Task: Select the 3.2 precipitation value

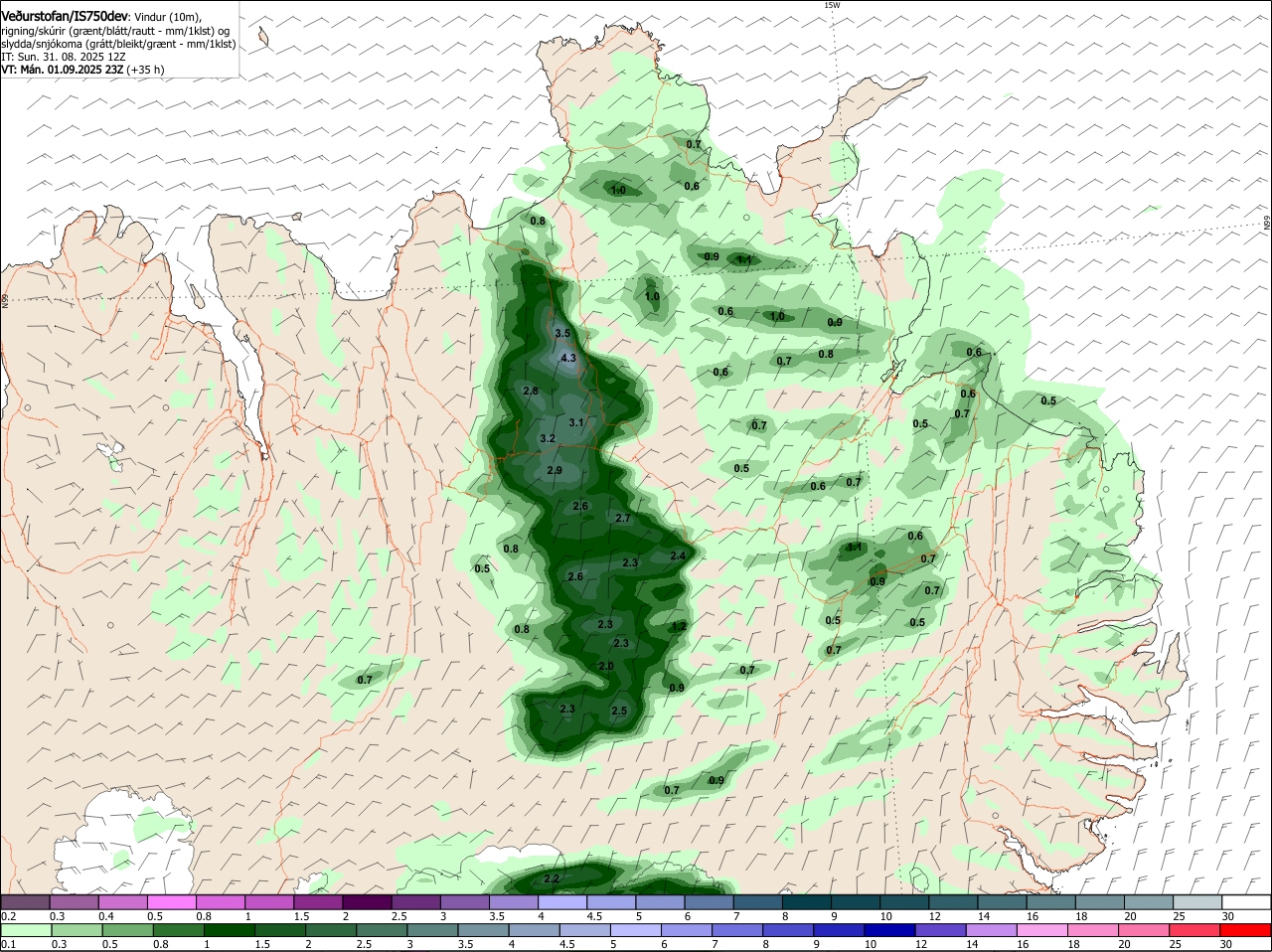Action: point(548,438)
